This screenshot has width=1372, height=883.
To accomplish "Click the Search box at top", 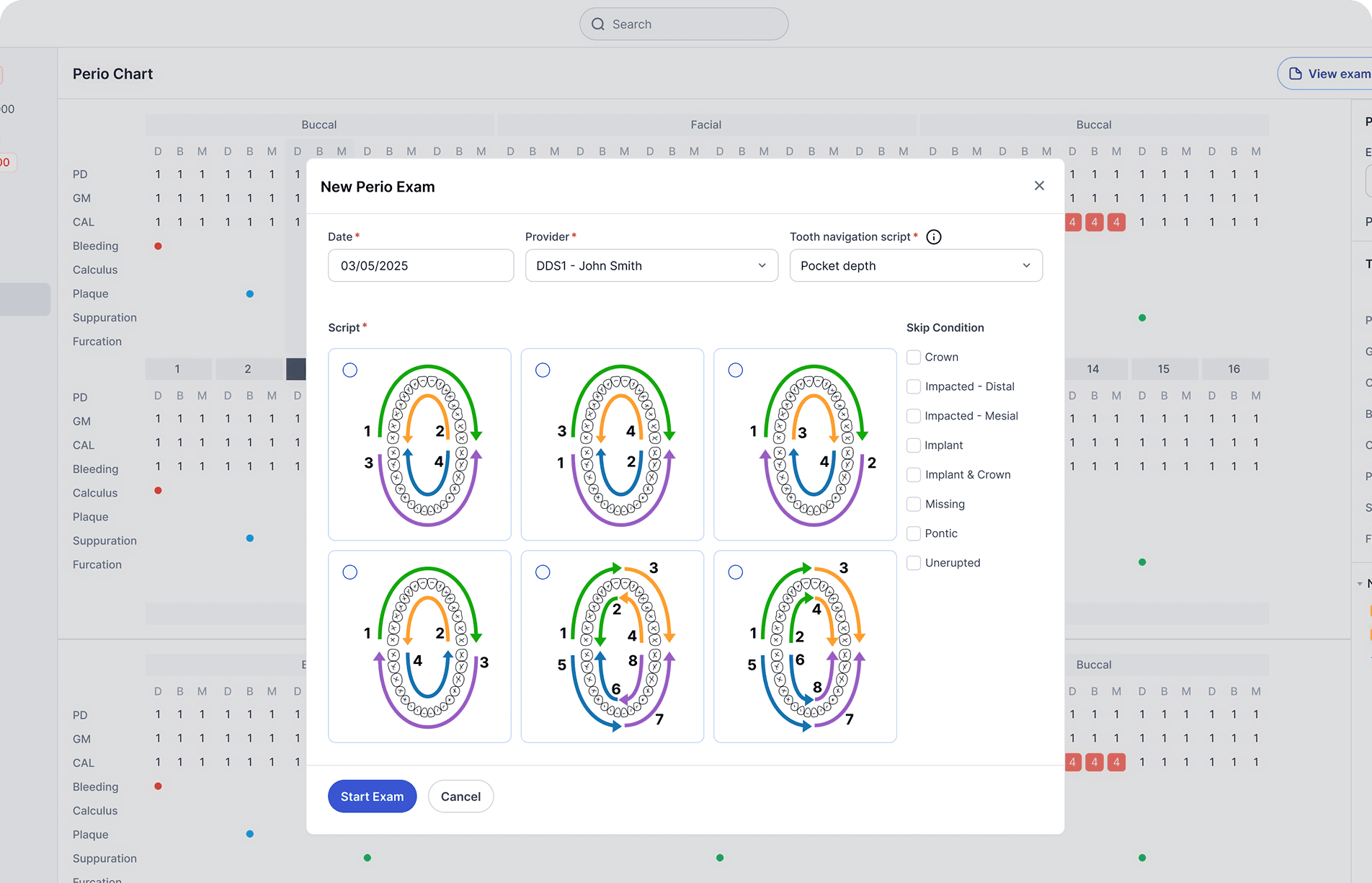I will pyautogui.click(x=684, y=25).
